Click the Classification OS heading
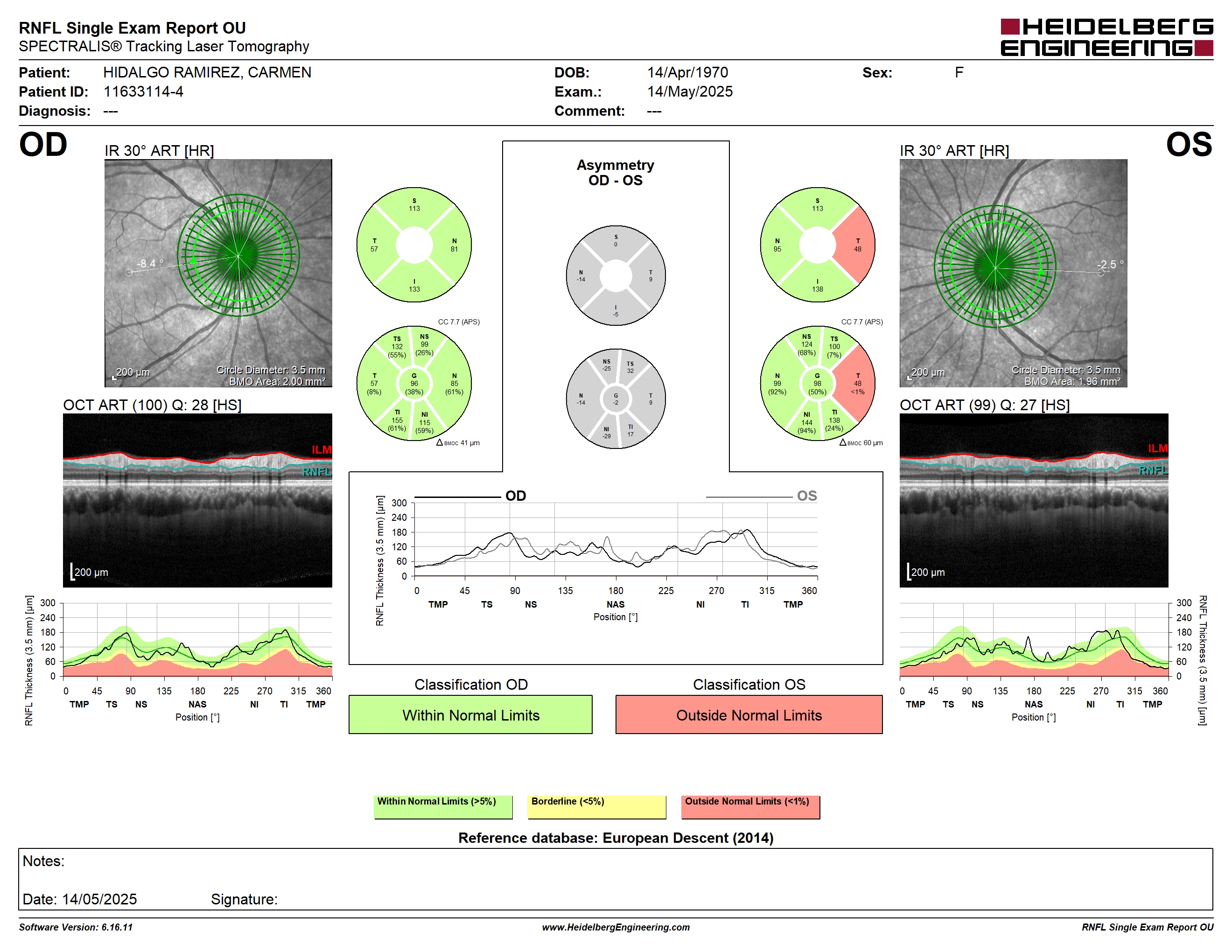Image resolution: width=1232 pixels, height=952 pixels. [x=749, y=685]
